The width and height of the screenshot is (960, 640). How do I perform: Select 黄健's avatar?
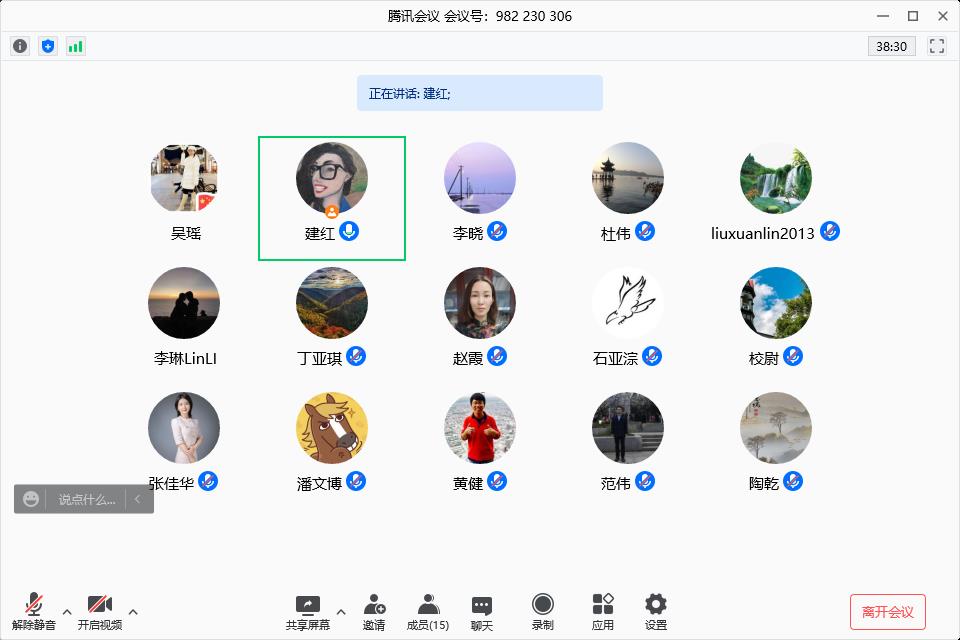click(x=480, y=428)
